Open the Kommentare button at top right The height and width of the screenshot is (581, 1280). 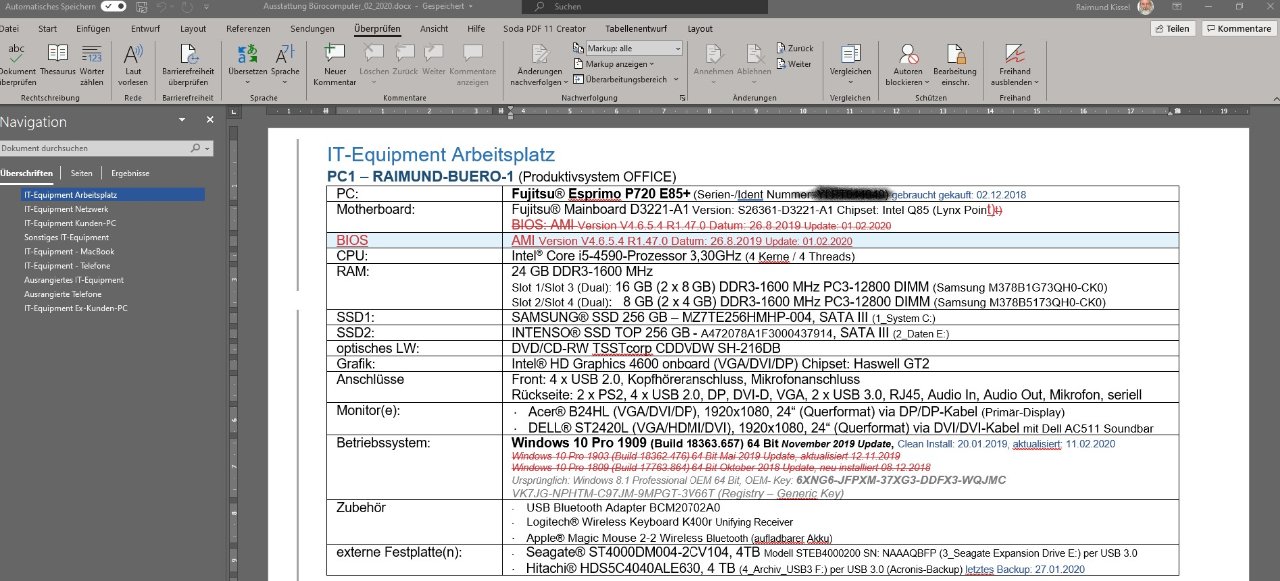point(1239,29)
